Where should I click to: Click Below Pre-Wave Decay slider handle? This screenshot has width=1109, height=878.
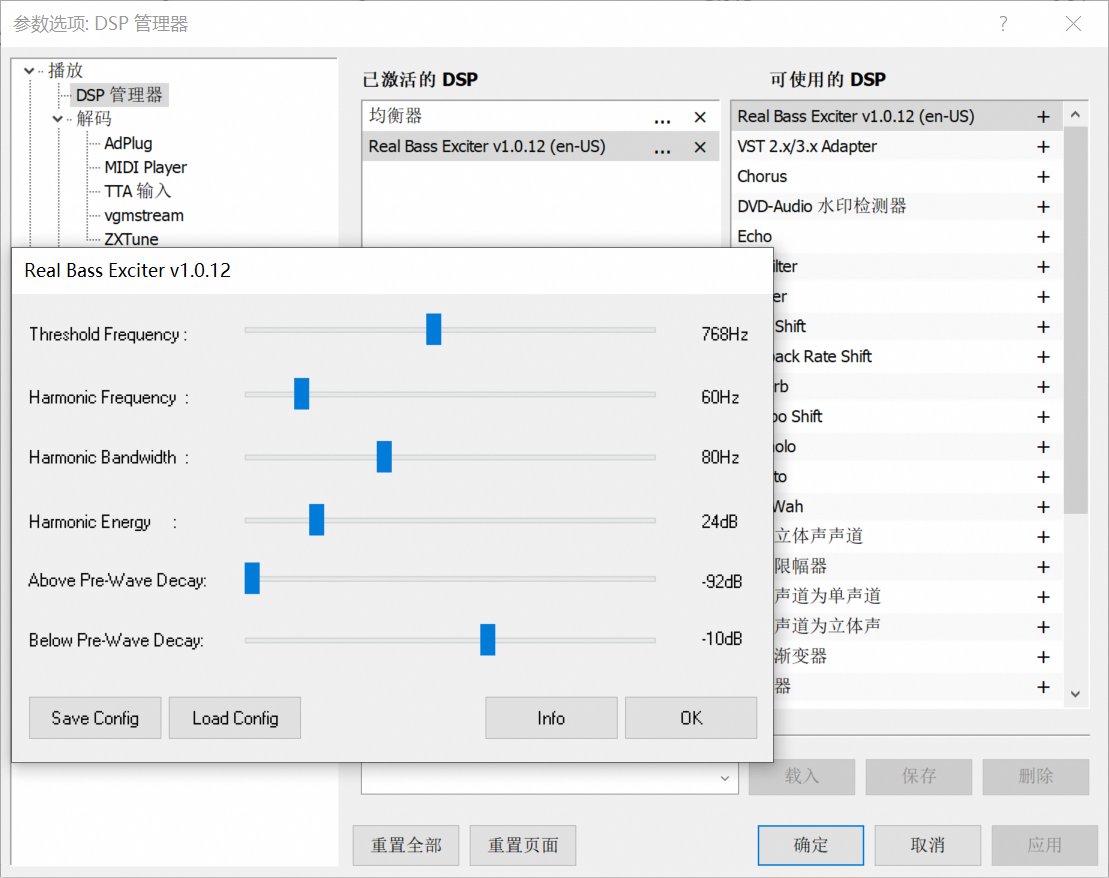[x=487, y=640]
